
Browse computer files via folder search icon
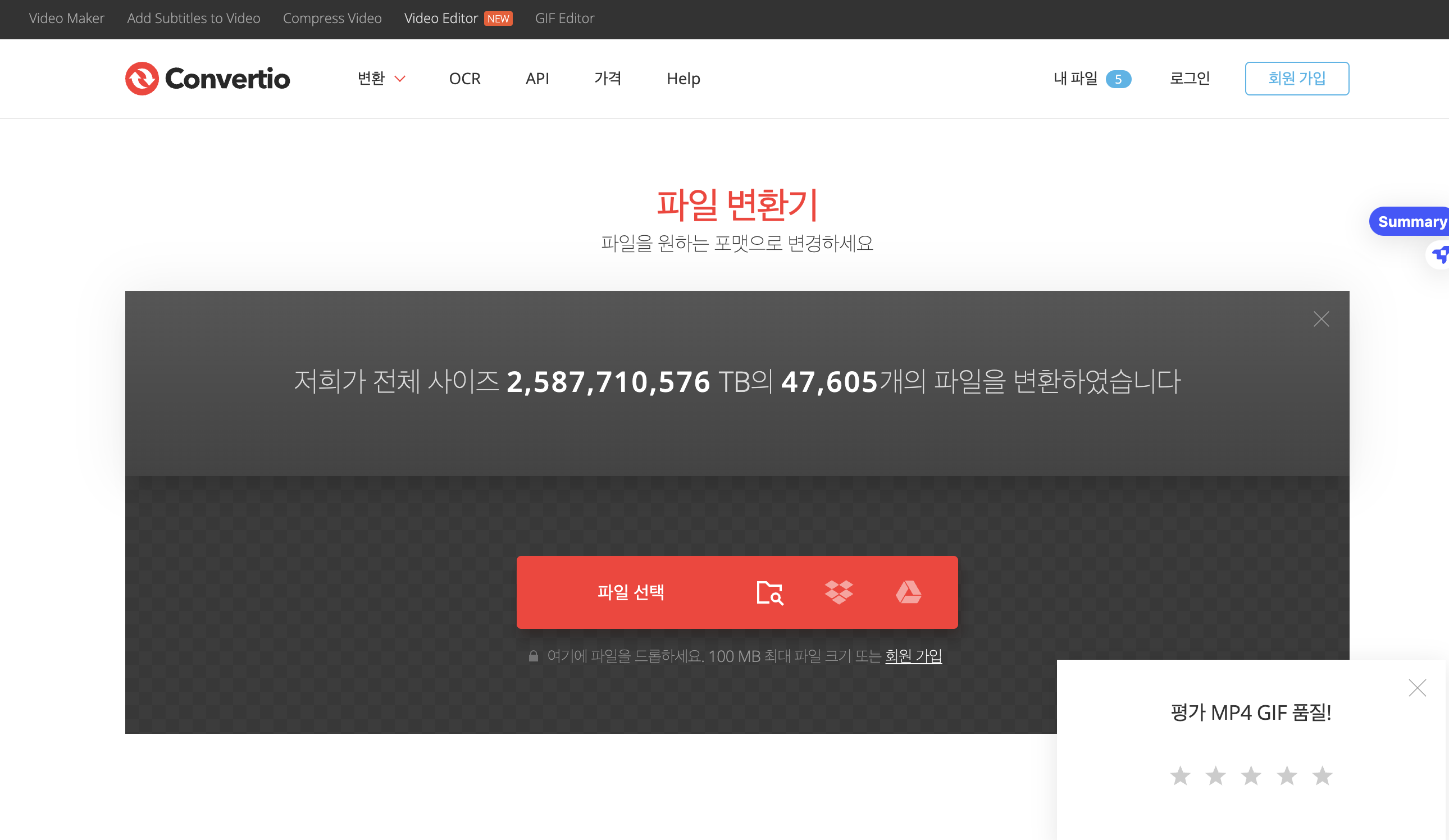pos(769,592)
